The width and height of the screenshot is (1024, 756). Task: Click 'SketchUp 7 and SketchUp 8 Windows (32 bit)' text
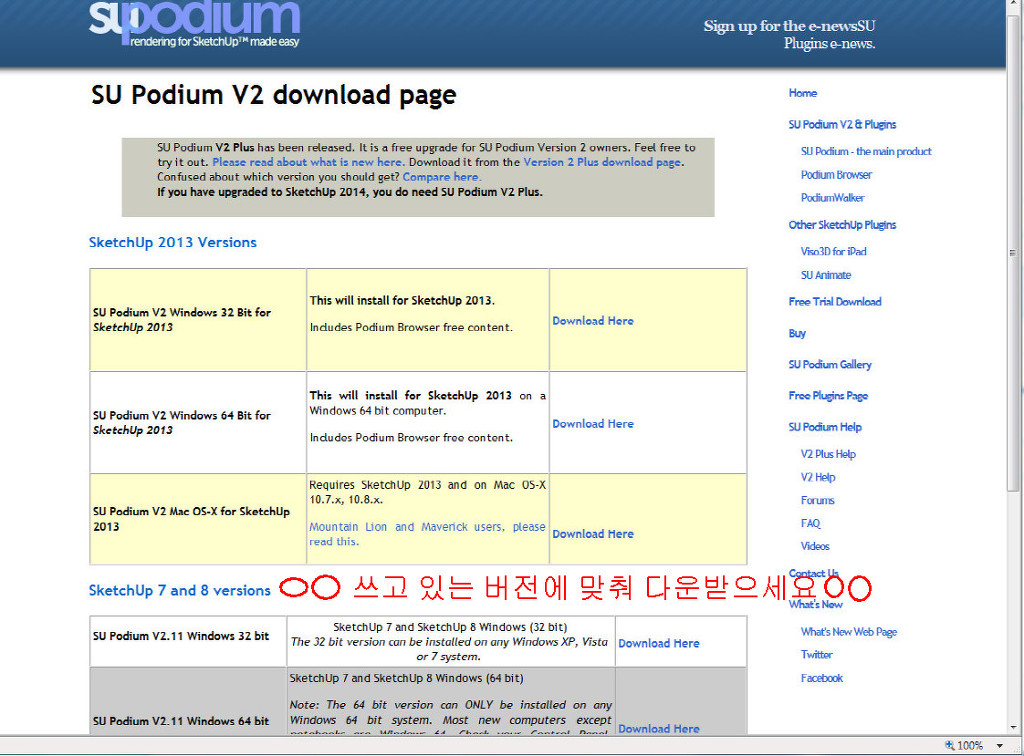click(450, 627)
